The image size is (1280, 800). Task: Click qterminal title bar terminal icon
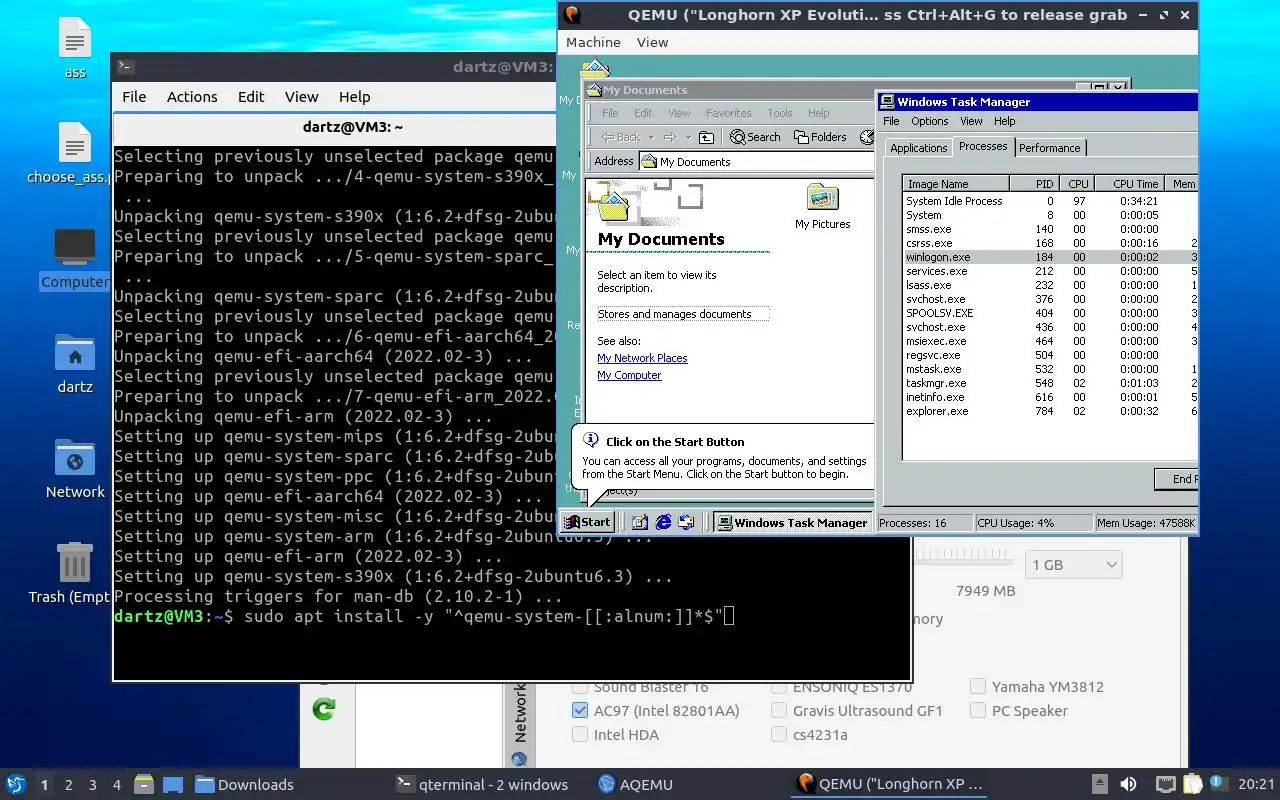pos(125,67)
